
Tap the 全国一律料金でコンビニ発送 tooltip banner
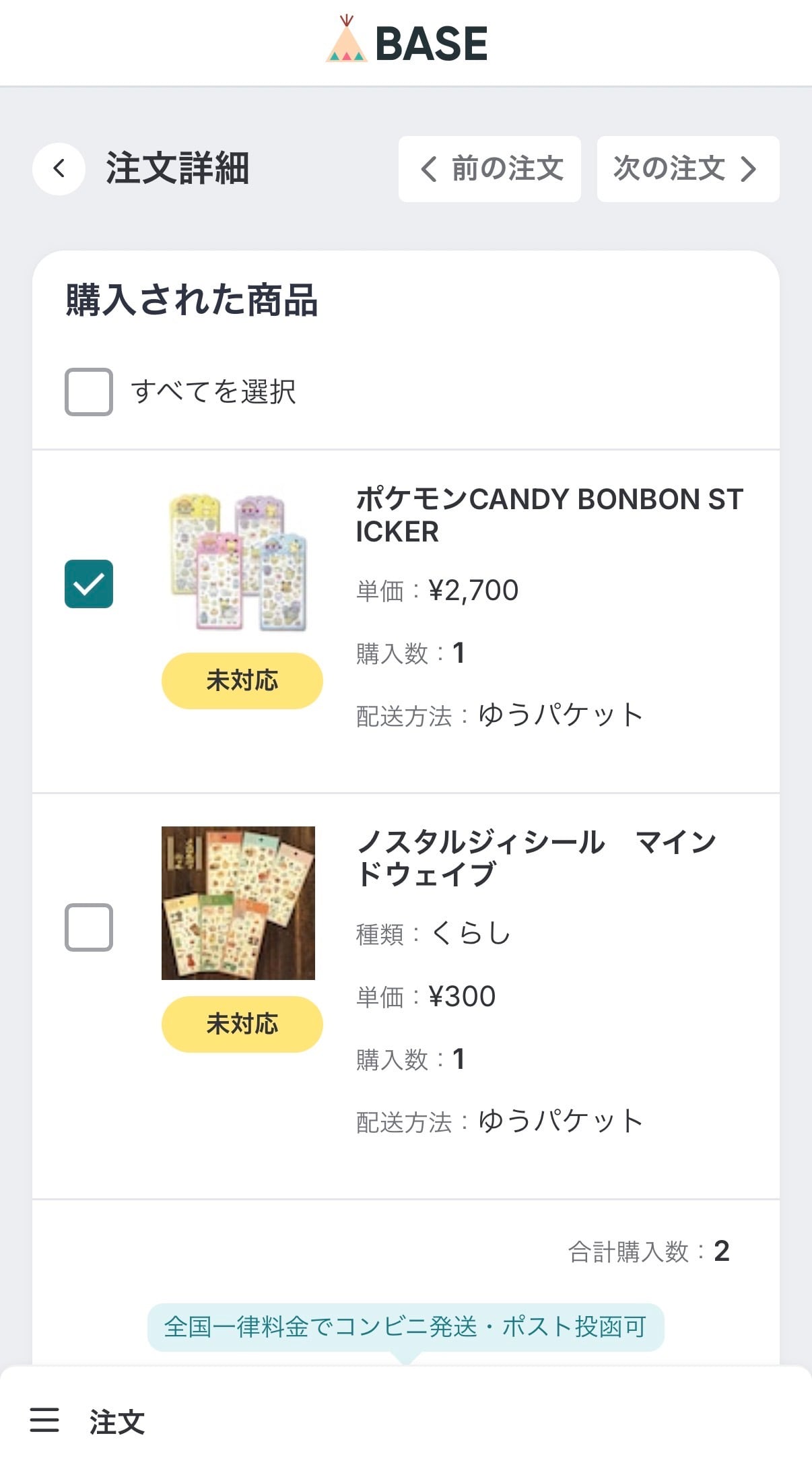(405, 1327)
